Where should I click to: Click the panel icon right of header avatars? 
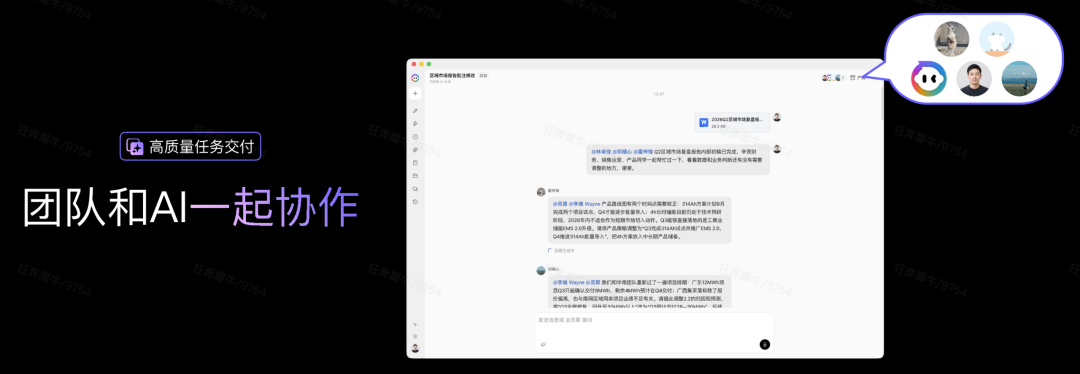click(x=853, y=78)
